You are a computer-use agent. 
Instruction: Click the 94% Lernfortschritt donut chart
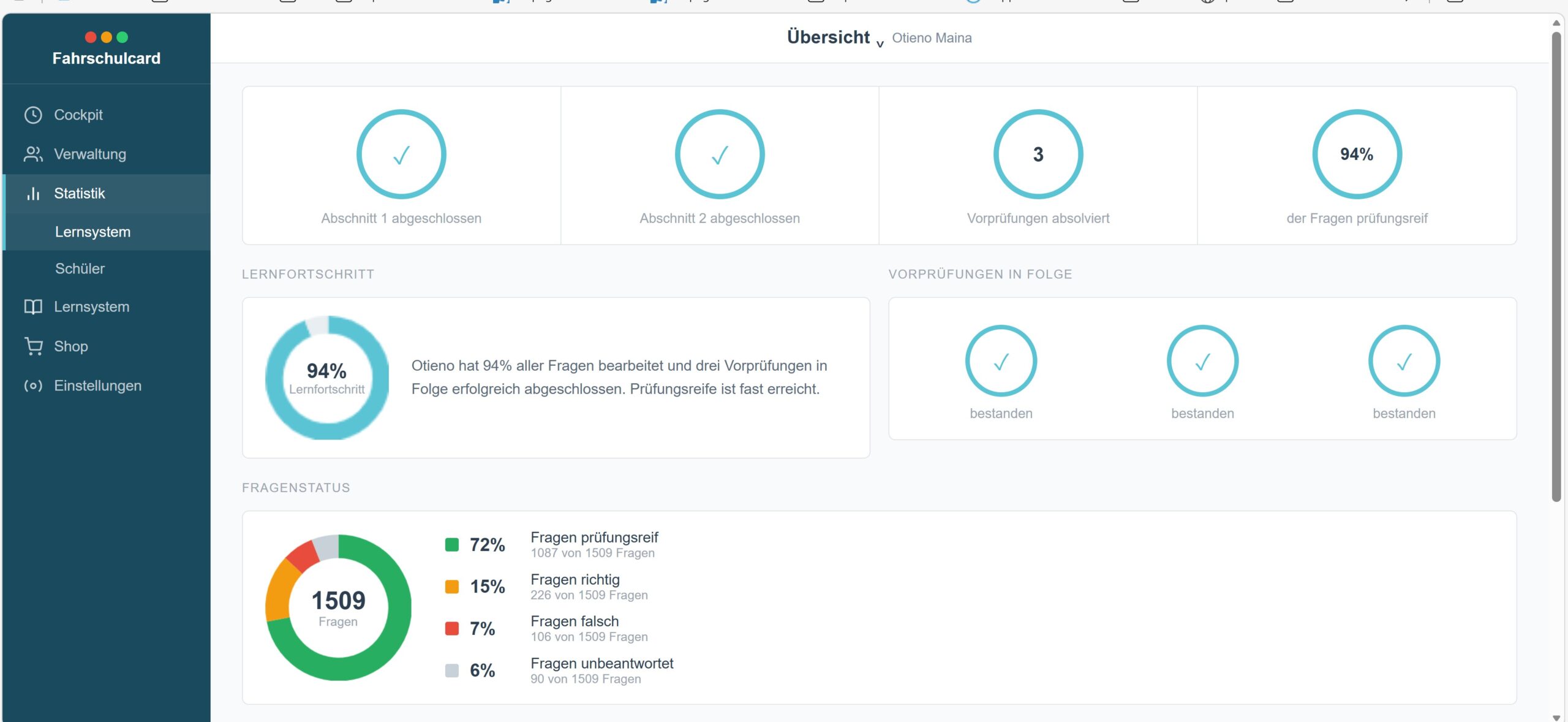point(327,378)
